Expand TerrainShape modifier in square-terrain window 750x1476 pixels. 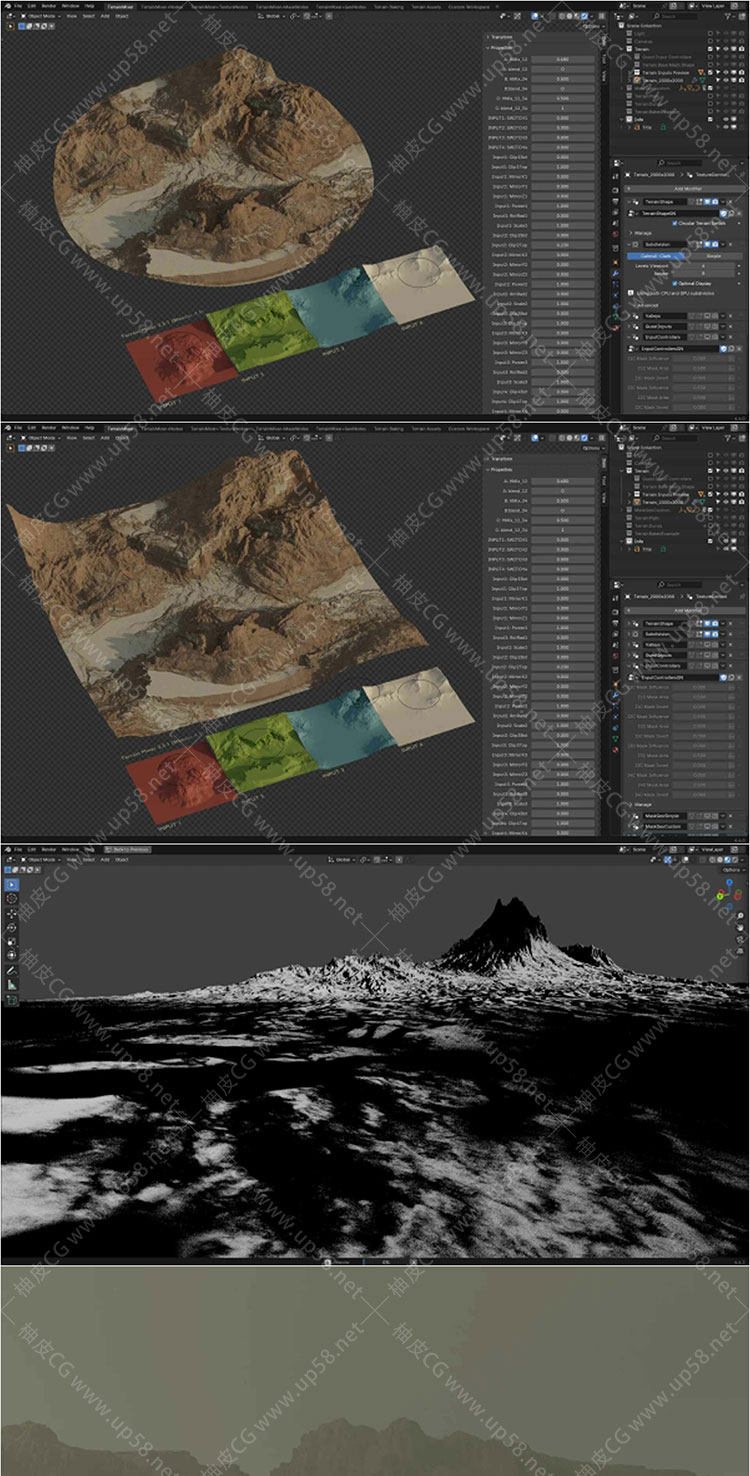[631, 624]
